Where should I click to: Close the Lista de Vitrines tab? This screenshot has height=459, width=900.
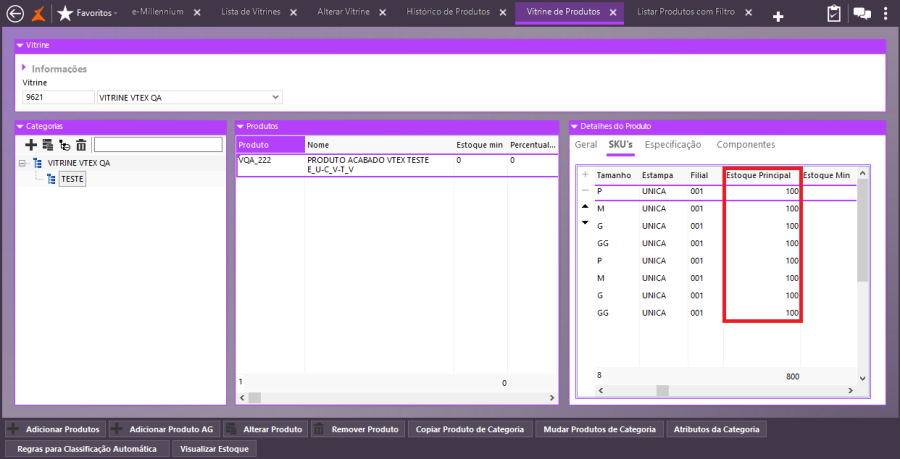pos(293,13)
